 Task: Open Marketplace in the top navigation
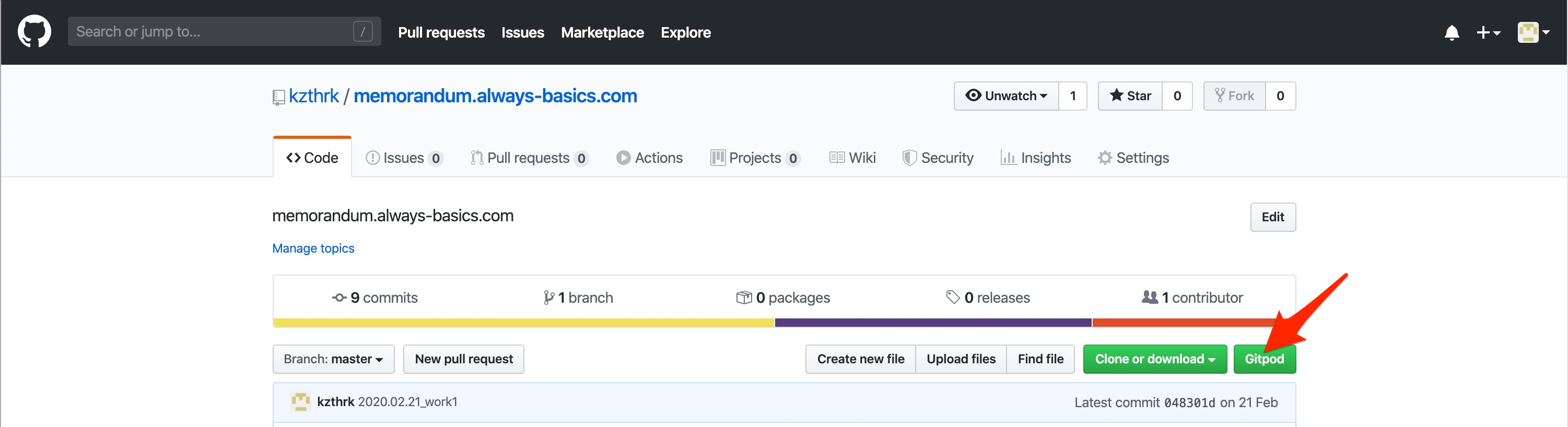pos(602,32)
